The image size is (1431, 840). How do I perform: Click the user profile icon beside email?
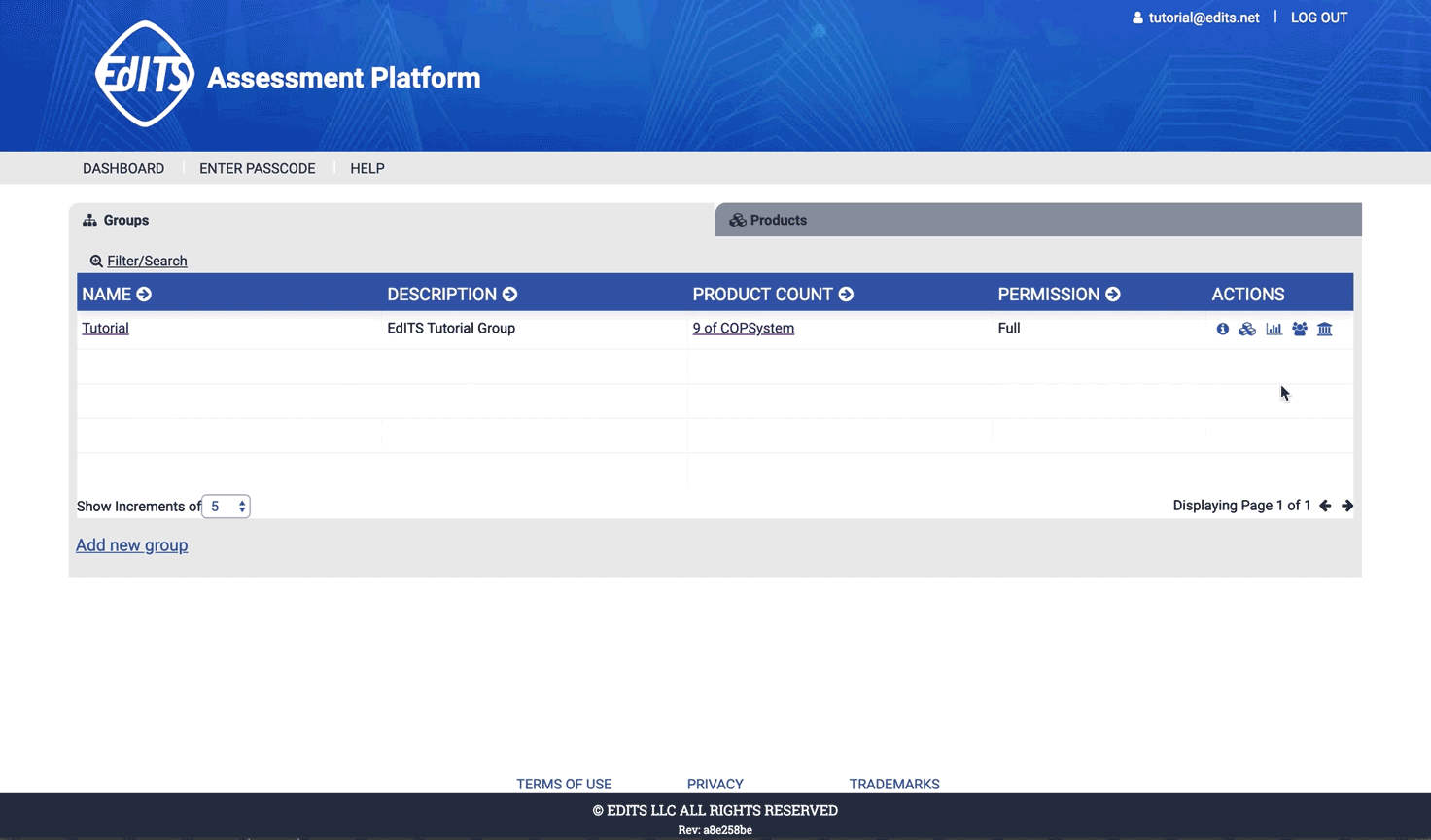1137,17
